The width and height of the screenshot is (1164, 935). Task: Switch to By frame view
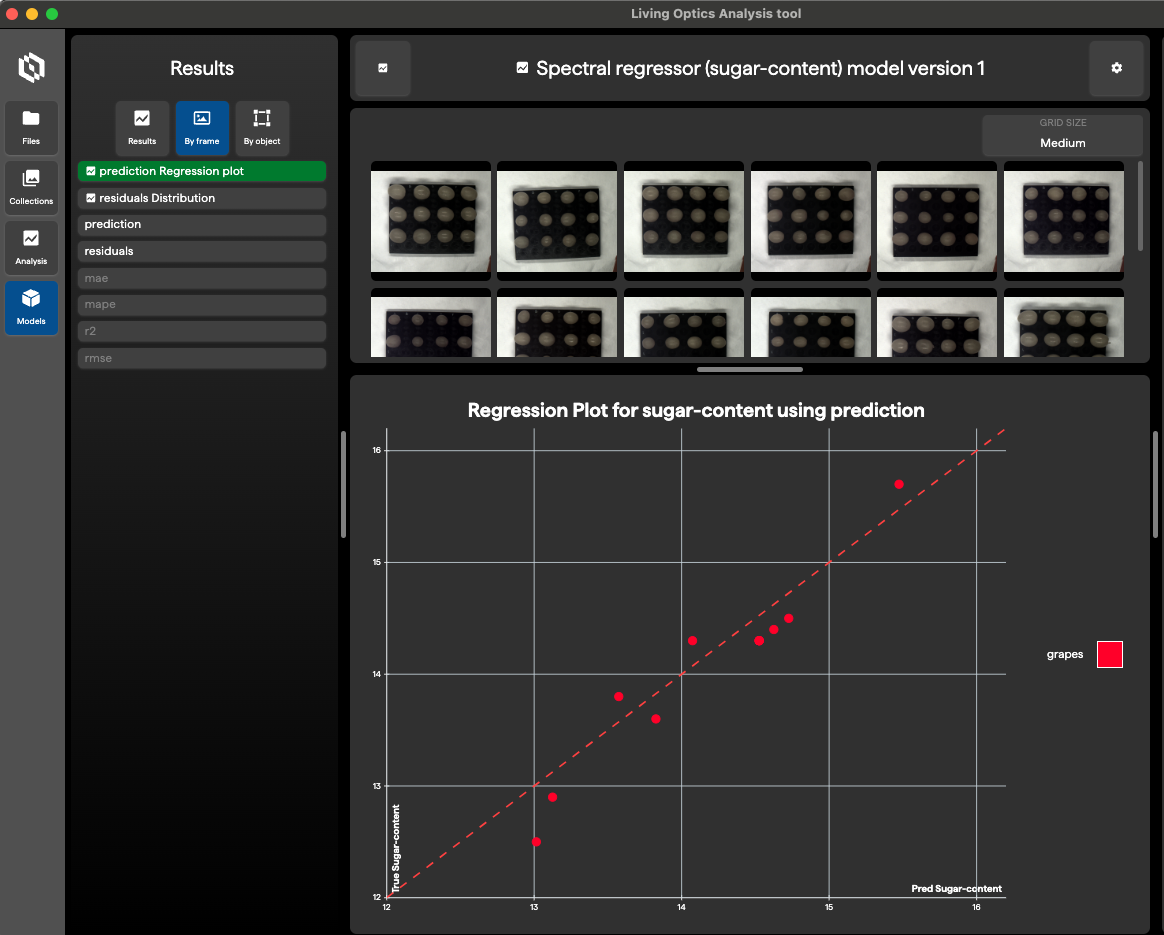click(x=202, y=127)
